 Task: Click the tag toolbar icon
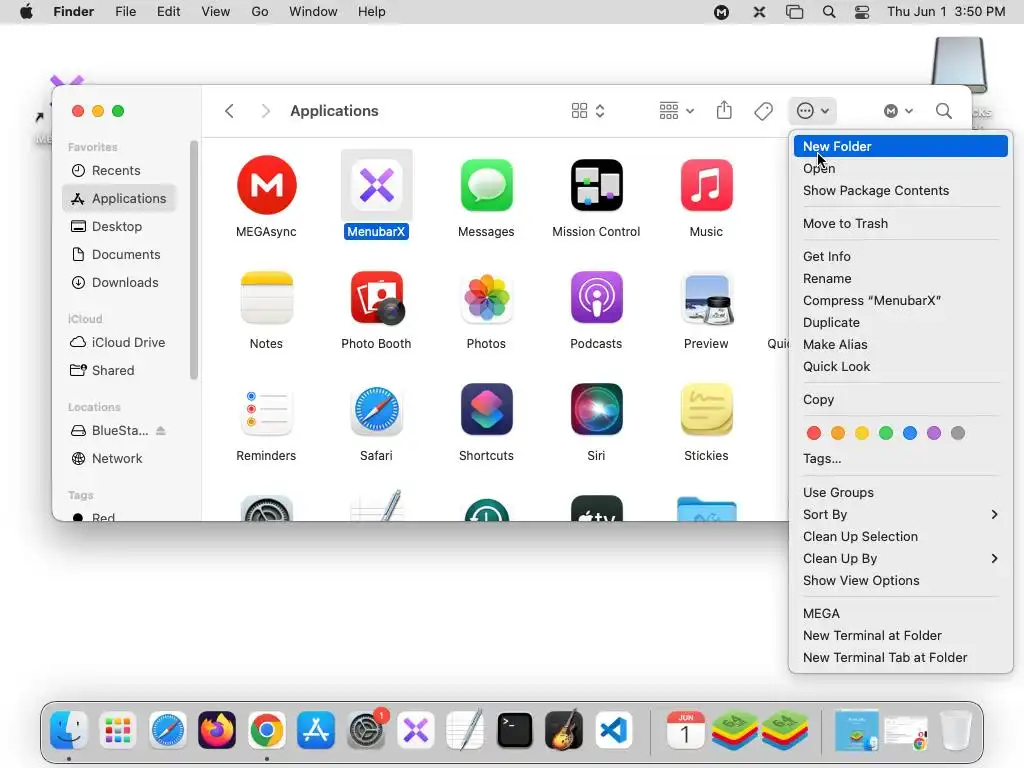click(x=763, y=111)
